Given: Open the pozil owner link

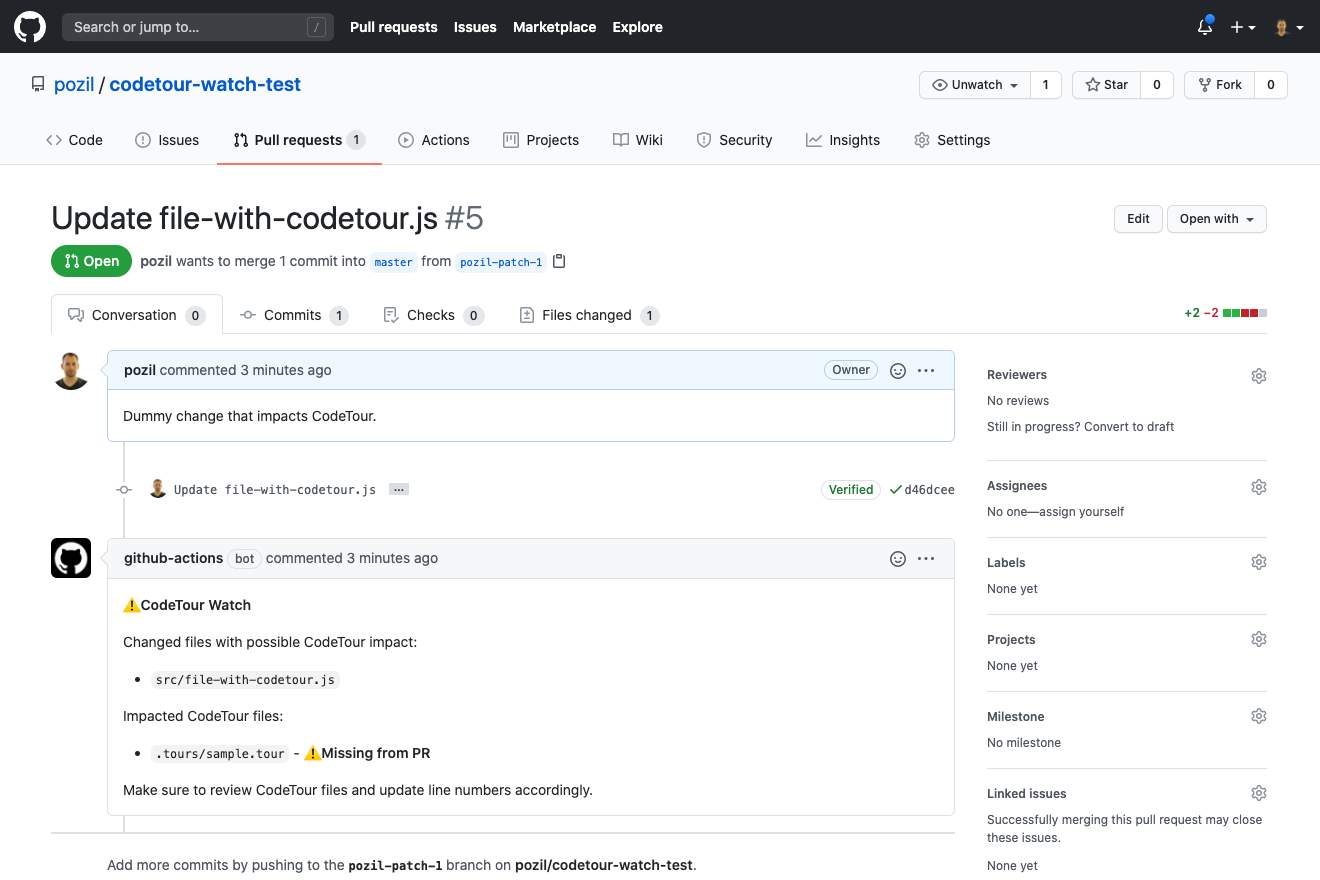Looking at the screenshot, I should click(x=74, y=85).
